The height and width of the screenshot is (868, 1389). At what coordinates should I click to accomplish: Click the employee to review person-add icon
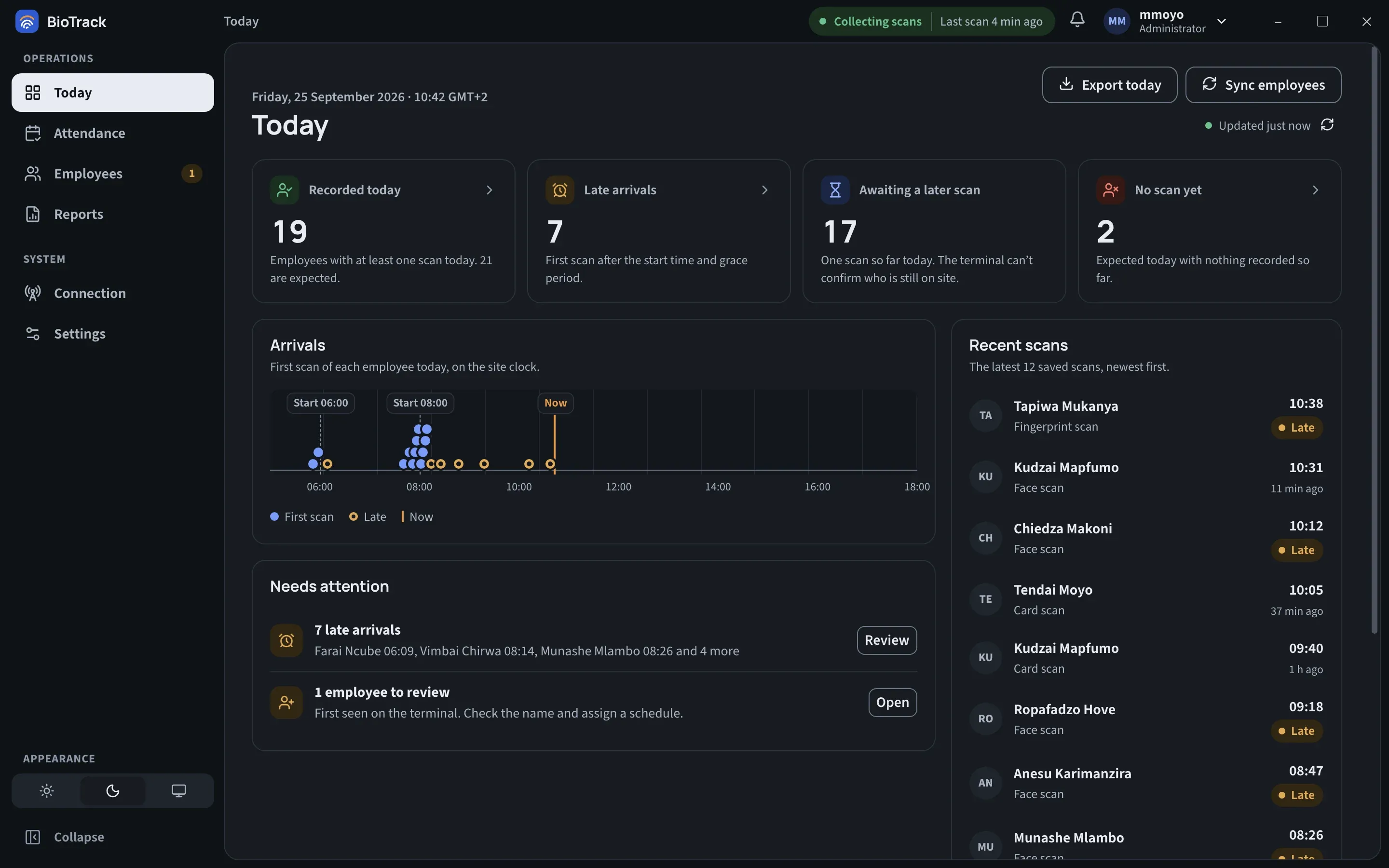[286, 703]
